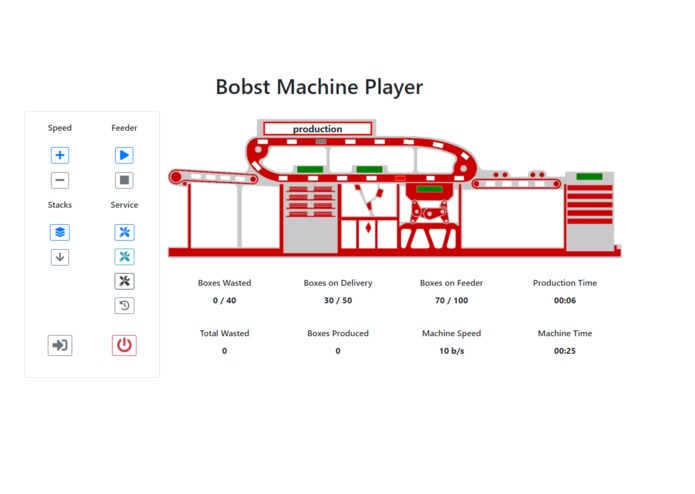
Task: Click the Bobst Machine Player title
Action: coord(319,86)
